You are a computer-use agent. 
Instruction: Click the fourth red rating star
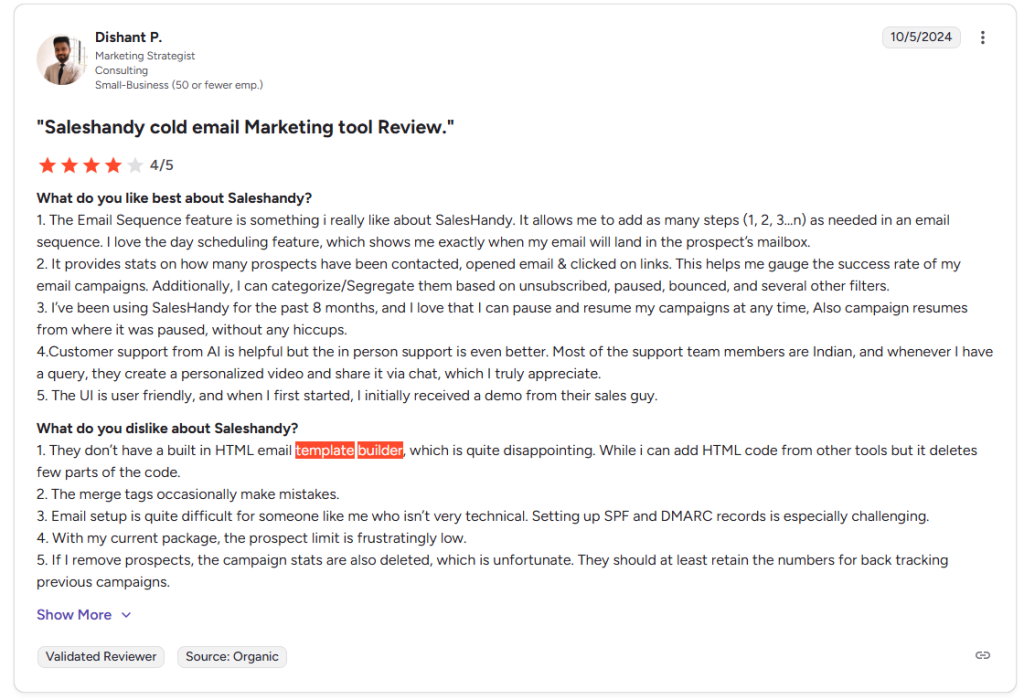[x=113, y=165]
